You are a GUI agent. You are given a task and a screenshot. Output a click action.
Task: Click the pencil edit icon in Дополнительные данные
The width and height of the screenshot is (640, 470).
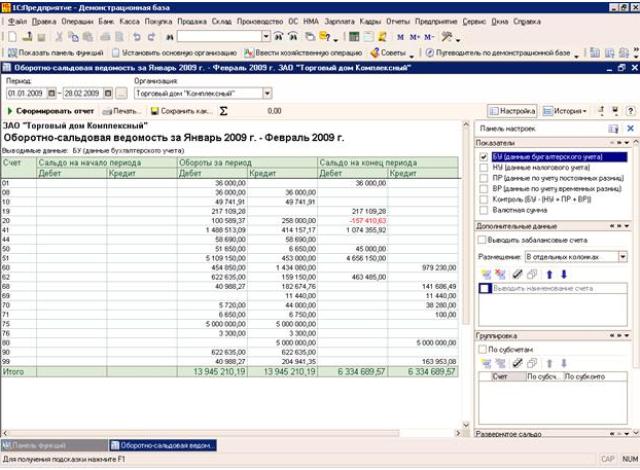pyautogui.click(x=517, y=275)
